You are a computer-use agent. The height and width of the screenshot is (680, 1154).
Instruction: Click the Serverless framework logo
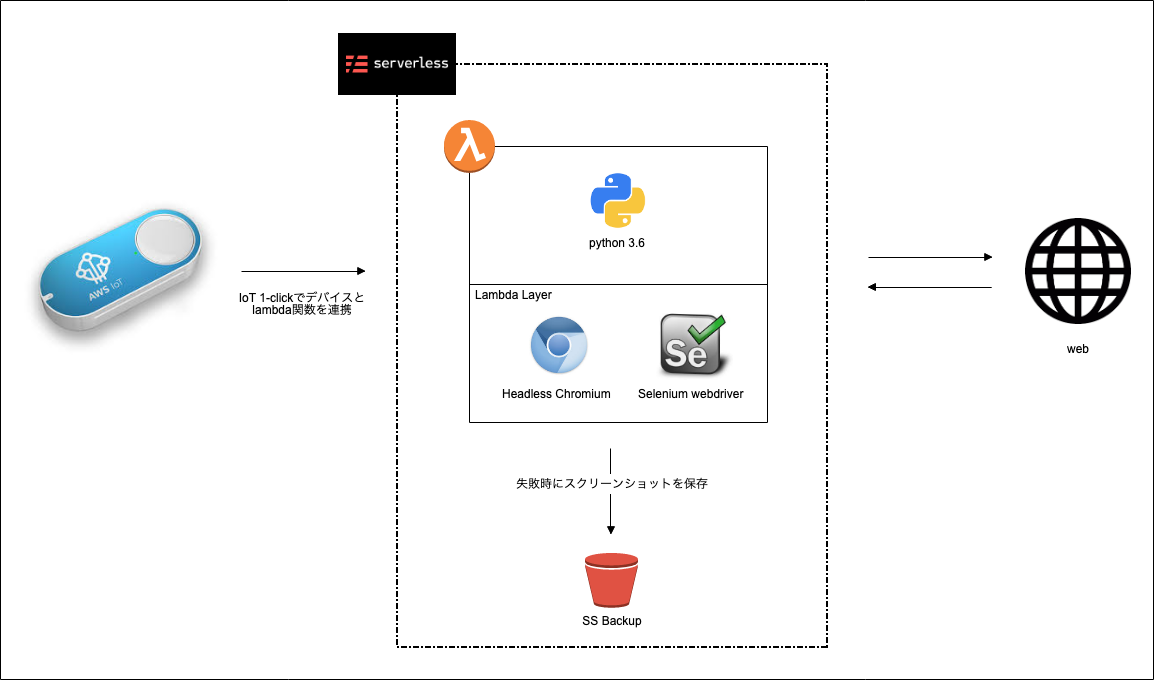click(x=397, y=63)
